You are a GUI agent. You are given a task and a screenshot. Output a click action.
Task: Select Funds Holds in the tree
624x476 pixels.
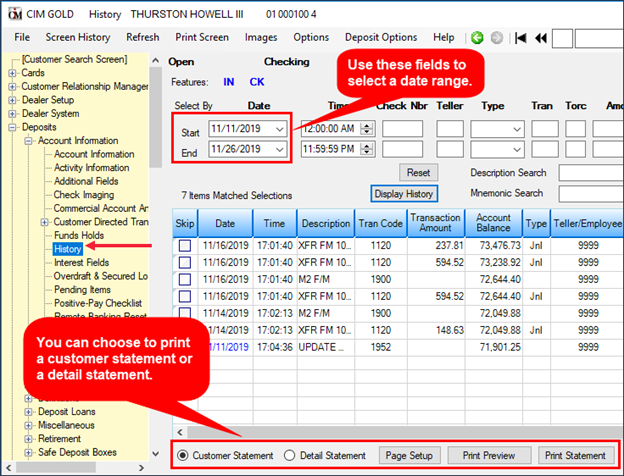79,235
